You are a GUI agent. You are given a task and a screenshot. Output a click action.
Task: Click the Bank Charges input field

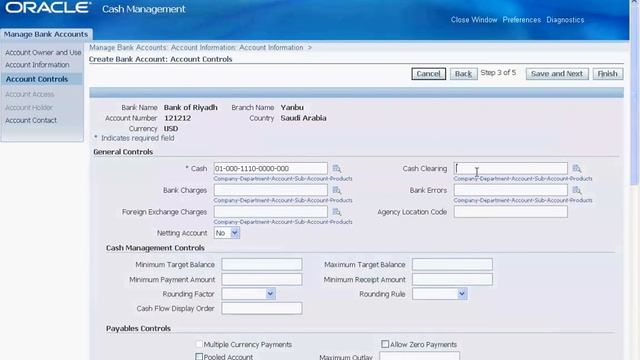tap(270, 190)
